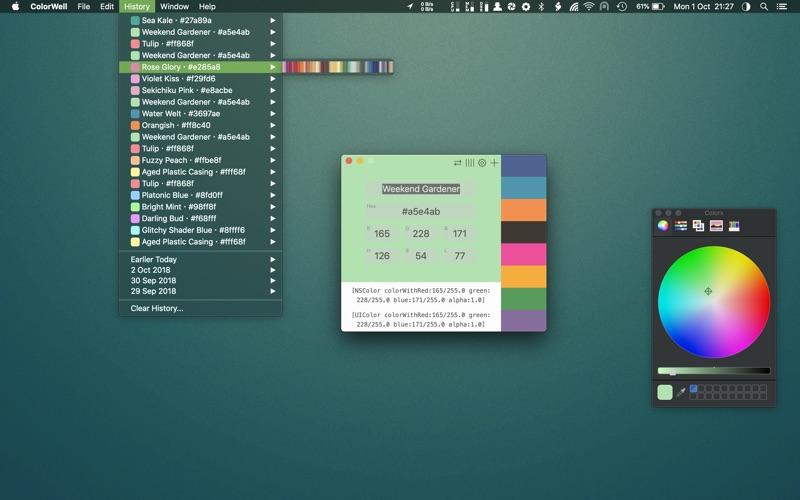
Task: Open the ColorWell application menu
Action: point(48,6)
